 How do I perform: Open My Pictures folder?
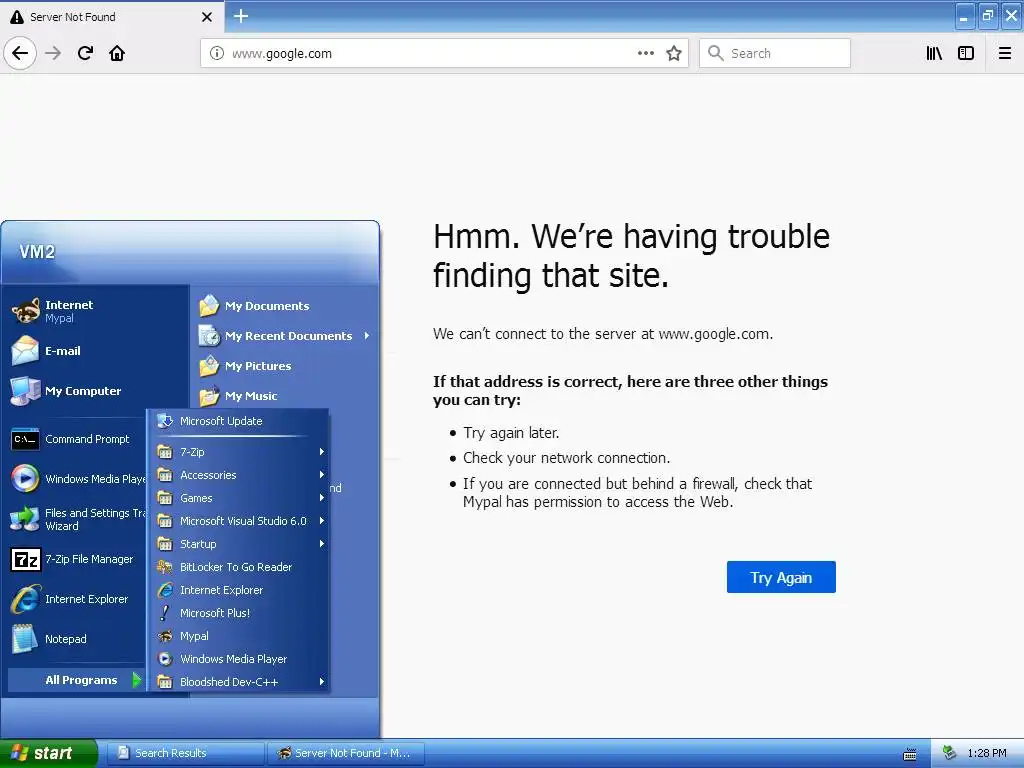click(286, 366)
